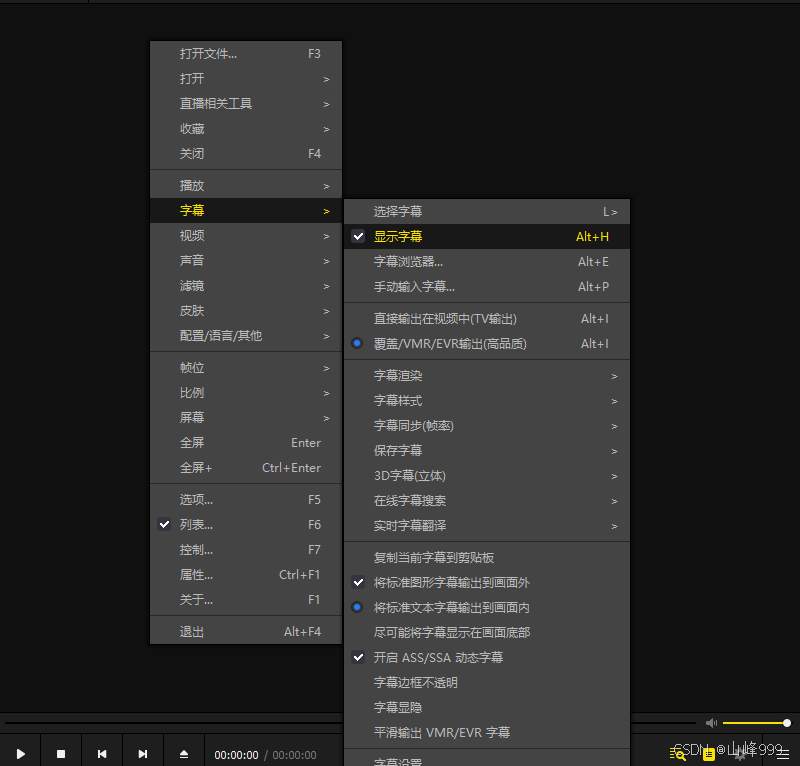Toggle the 列表... checked item
This screenshot has width=800, height=766.
click(x=246, y=525)
